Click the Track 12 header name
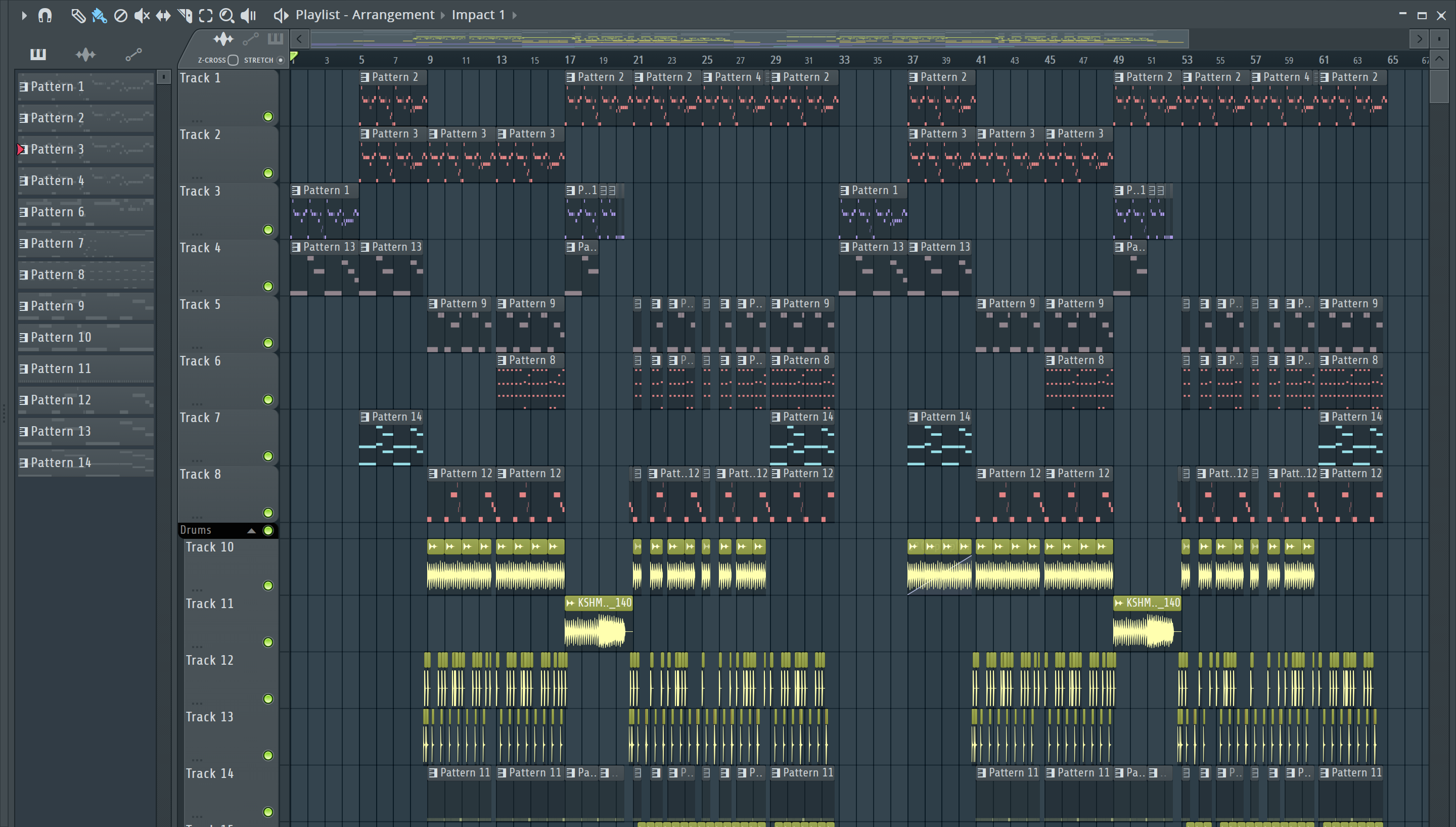The width and height of the screenshot is (1456, 827). click(209, 660)
